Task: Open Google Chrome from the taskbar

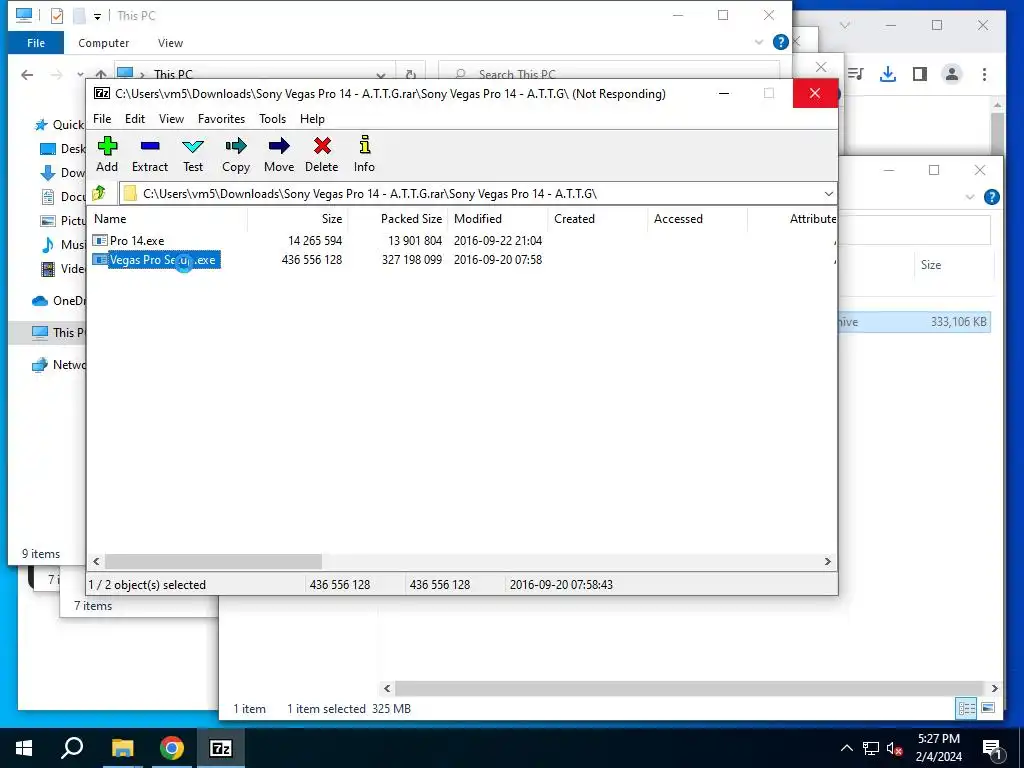Action: point(172,748)
